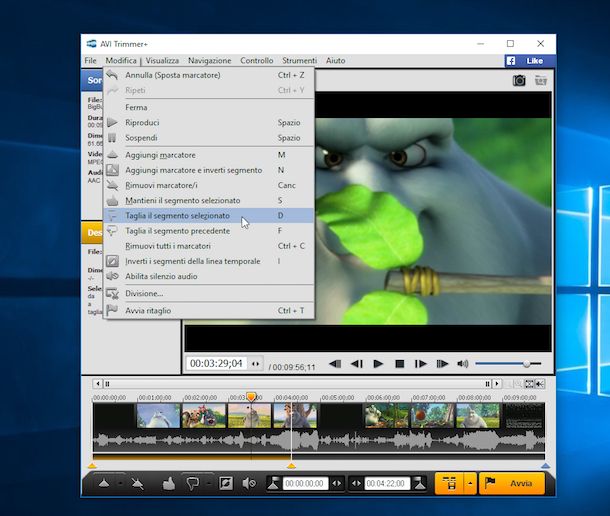Open the Visualizza menu
Screen dimensions: 610x516
162,60
